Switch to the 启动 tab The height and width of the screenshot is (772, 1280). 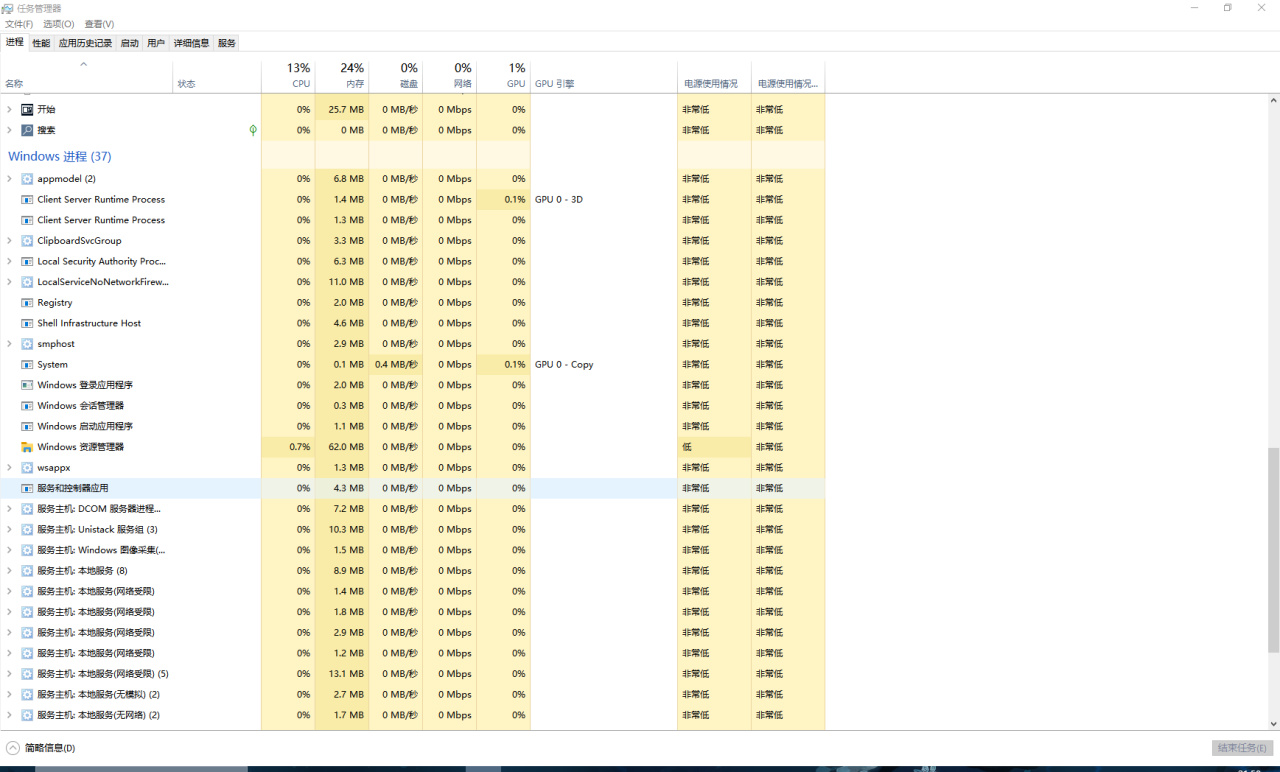pos(130,43)
